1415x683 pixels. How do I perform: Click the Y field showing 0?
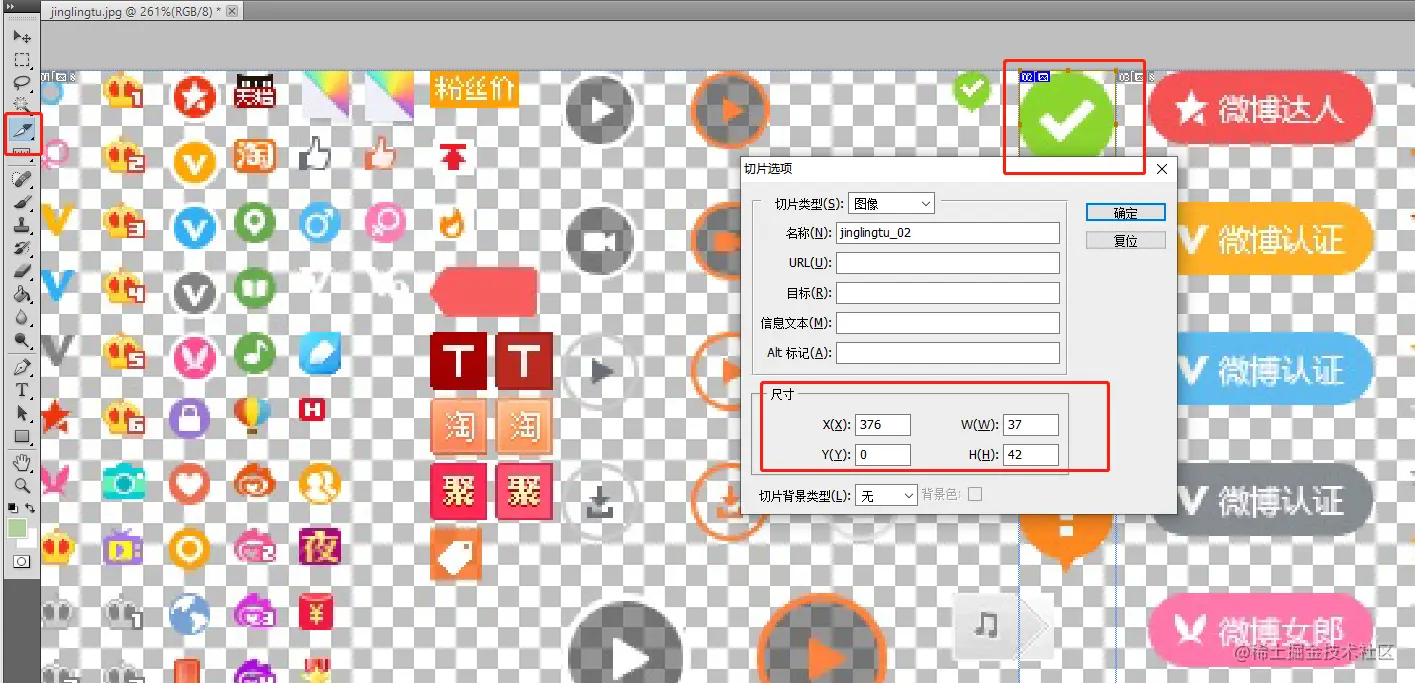[x=883, y=455]
